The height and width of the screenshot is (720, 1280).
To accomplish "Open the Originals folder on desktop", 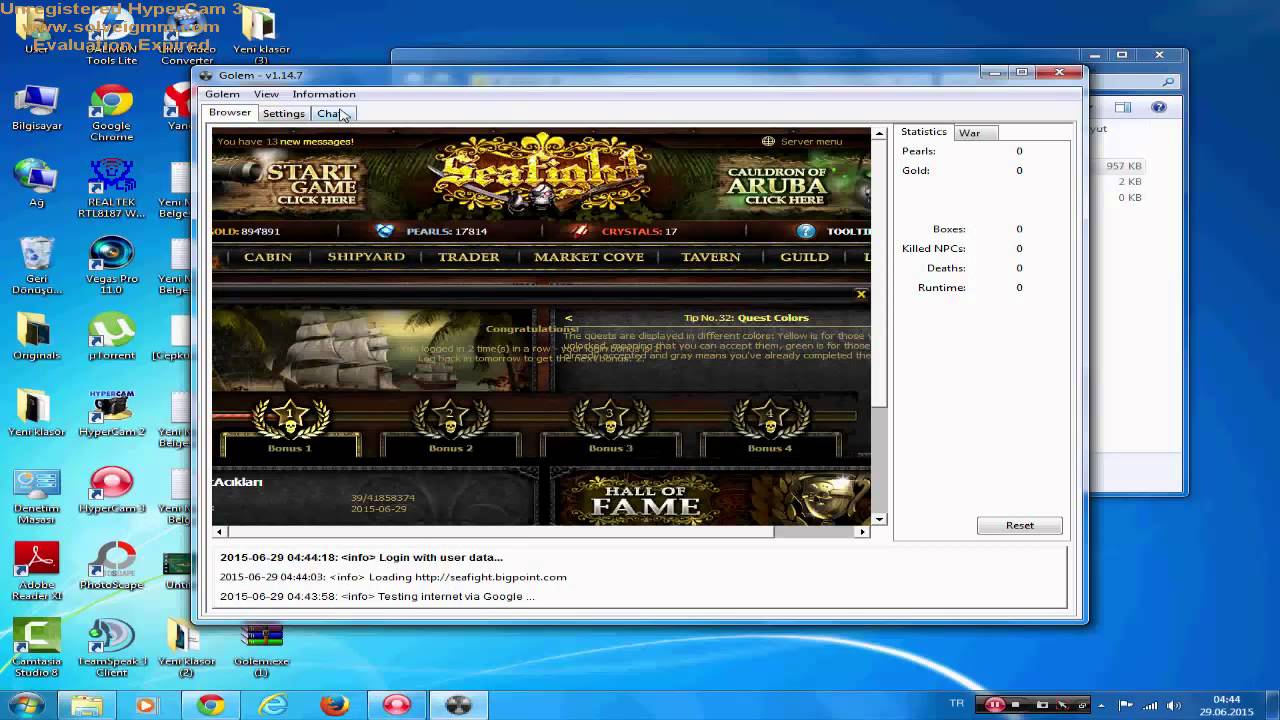I will point(37,336).
